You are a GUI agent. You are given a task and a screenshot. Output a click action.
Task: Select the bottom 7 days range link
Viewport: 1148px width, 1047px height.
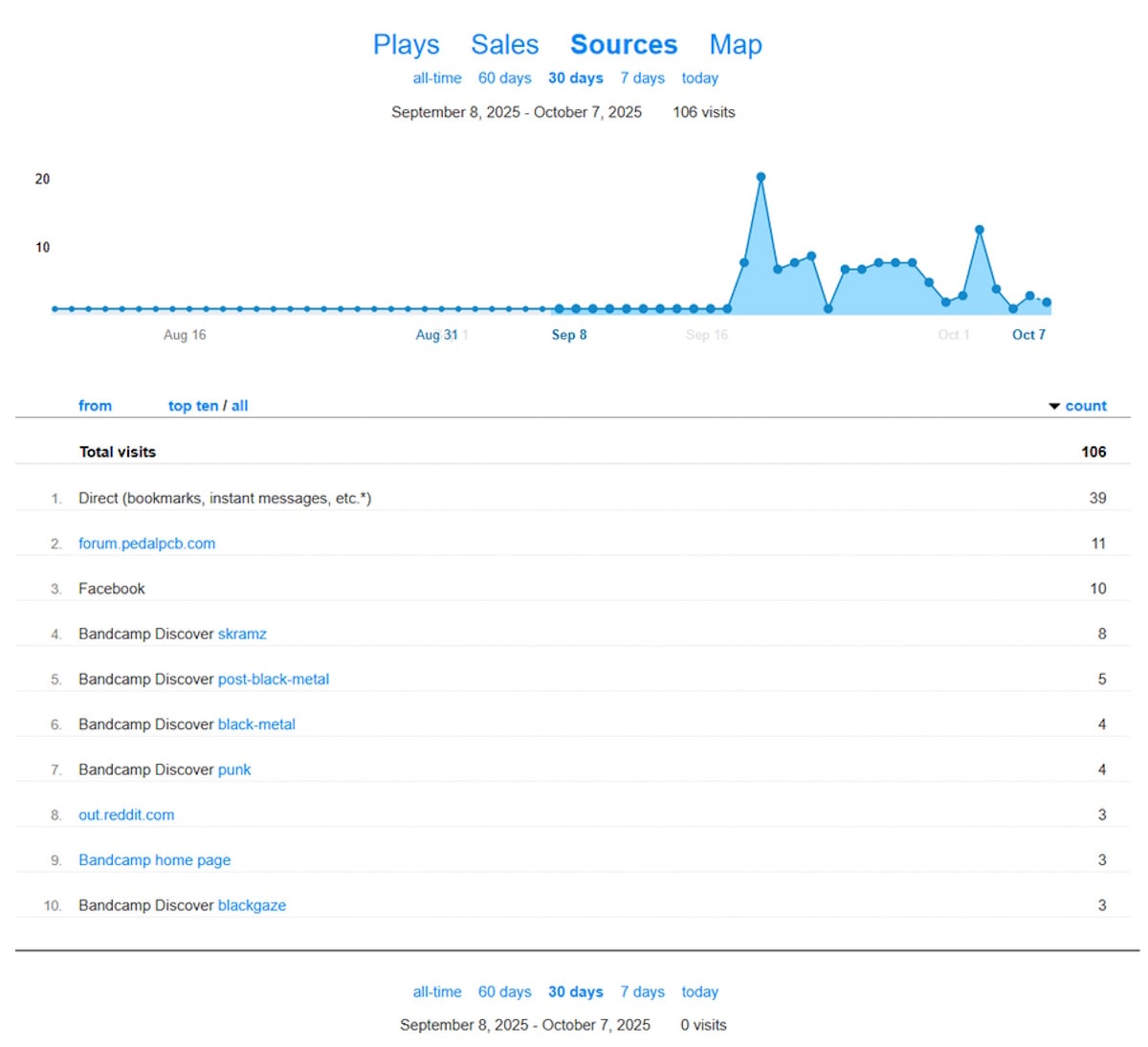(642, 992)
